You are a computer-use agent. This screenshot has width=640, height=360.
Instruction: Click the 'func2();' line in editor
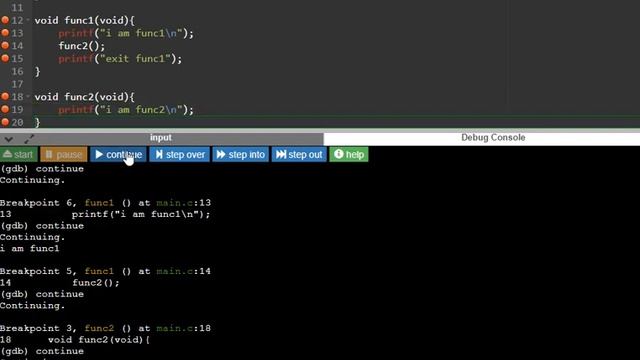[82, 46]
